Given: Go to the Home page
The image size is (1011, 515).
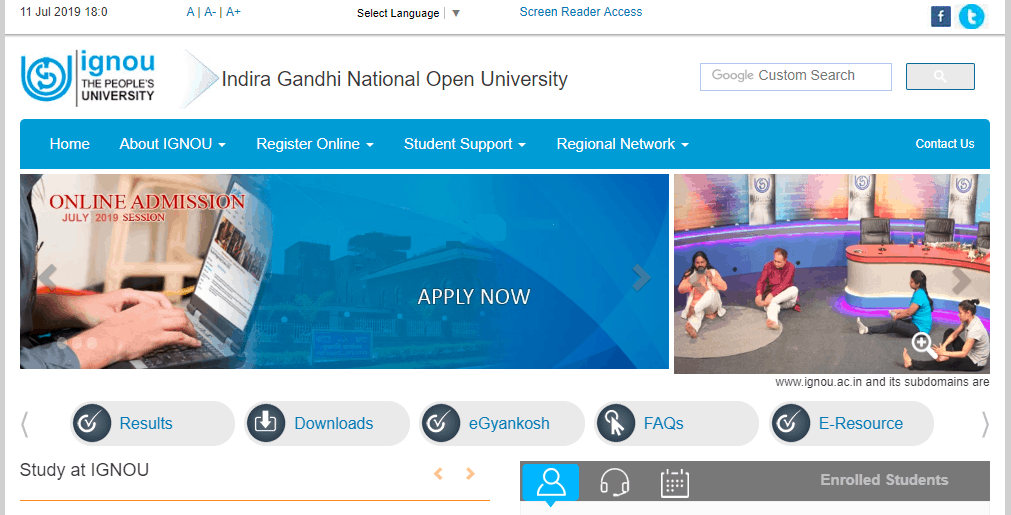Looking at the screenshot, I should (x=69, y=144).
